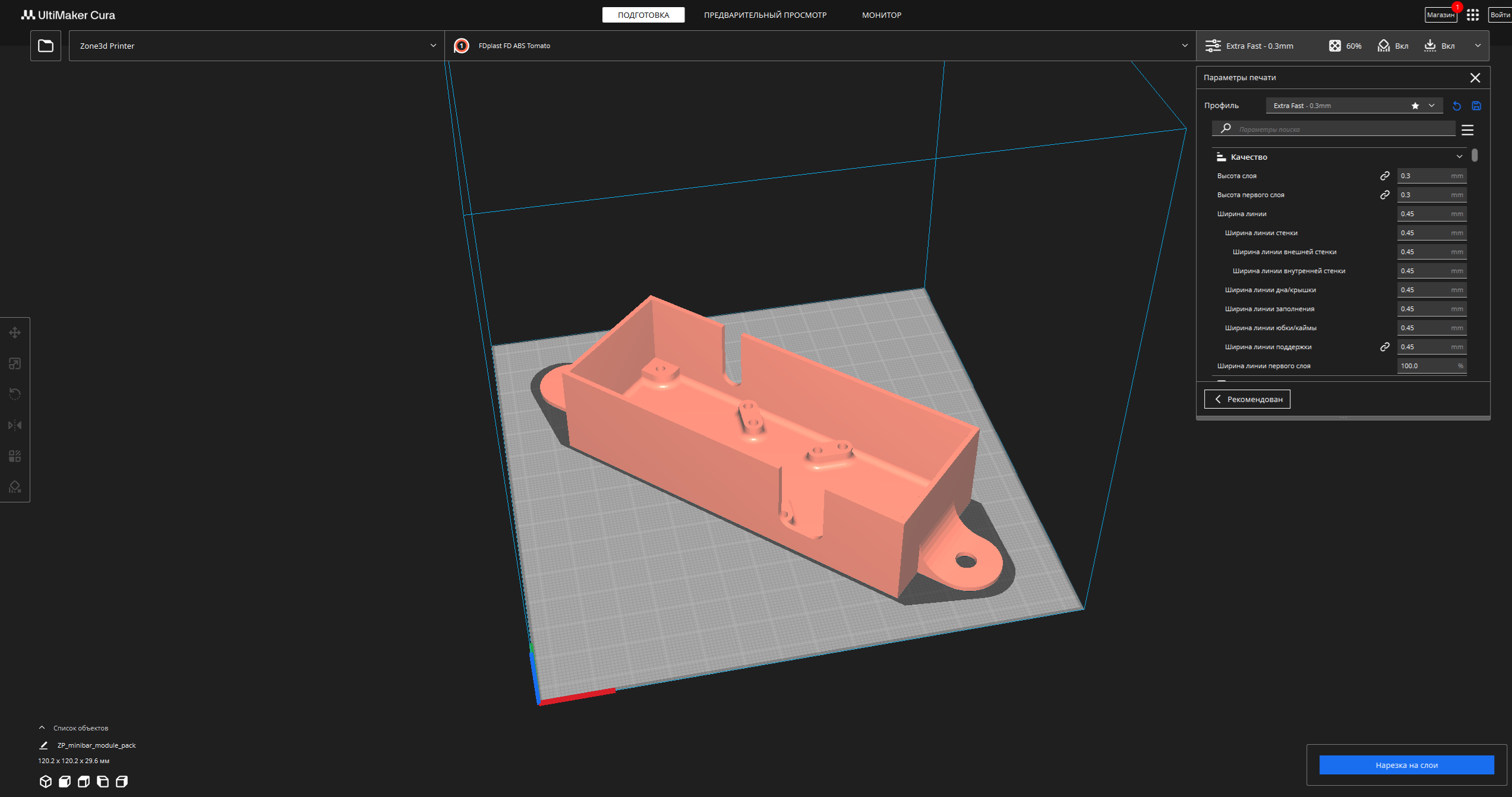Click Войти sign-in button
This screenshot has height=797, width=1512.
click(x=1500, y=15)
